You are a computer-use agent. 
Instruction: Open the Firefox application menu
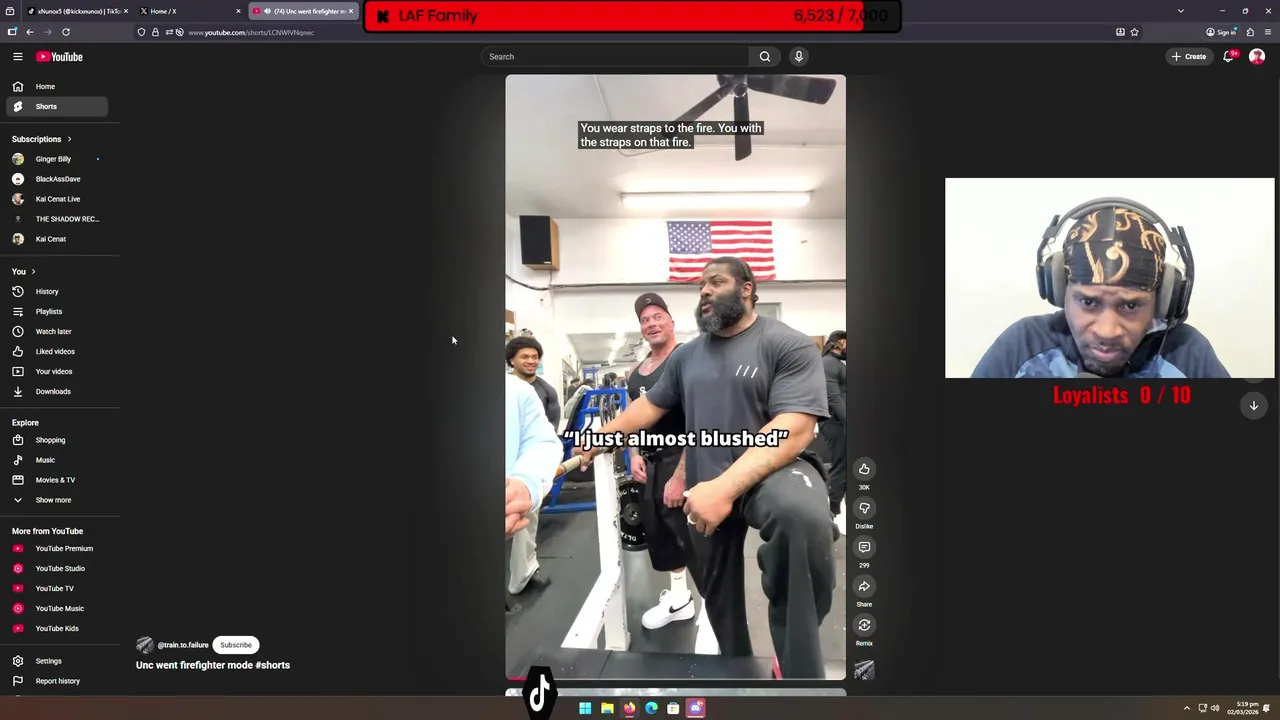1267,32
